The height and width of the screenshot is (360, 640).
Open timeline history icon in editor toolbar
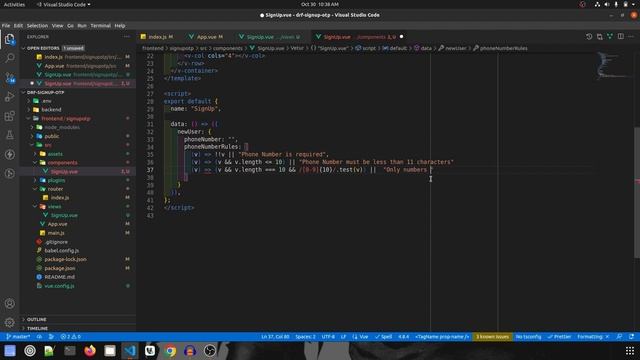[x=589, y=37]
